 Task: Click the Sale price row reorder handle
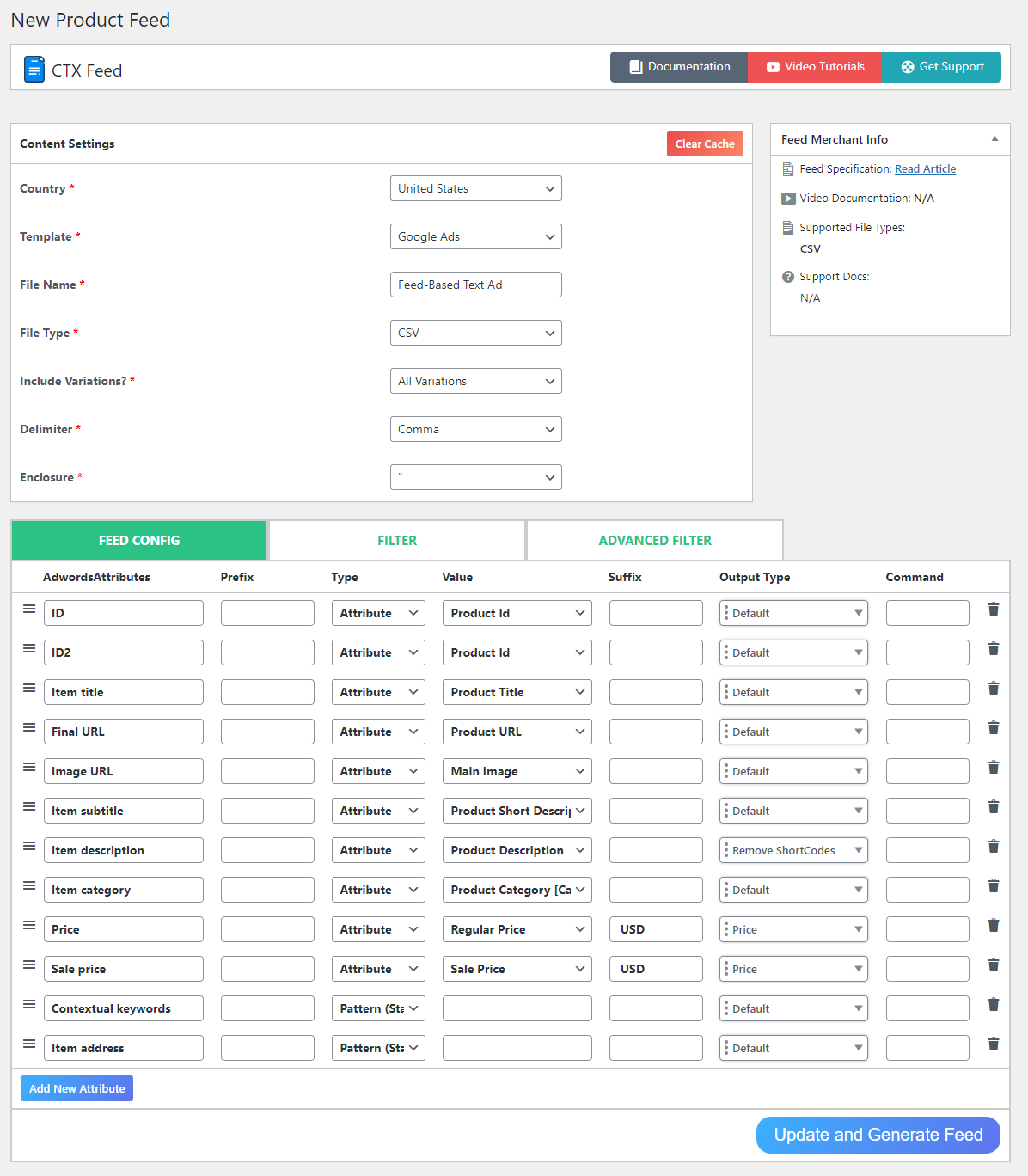pyautogui.click(x=29, y=965)
